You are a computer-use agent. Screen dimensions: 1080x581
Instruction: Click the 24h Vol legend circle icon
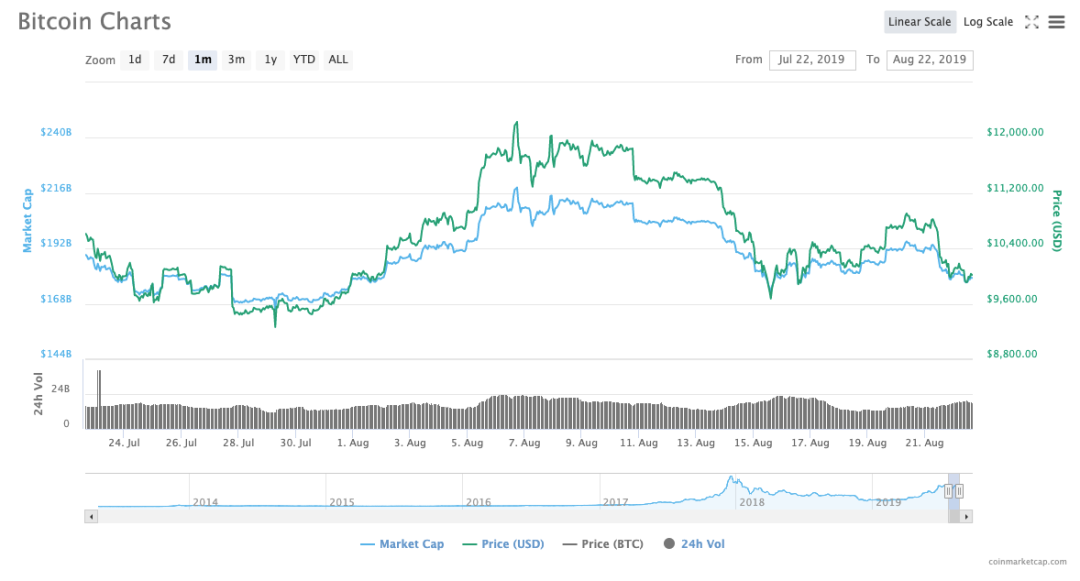(x=670, y=544)
